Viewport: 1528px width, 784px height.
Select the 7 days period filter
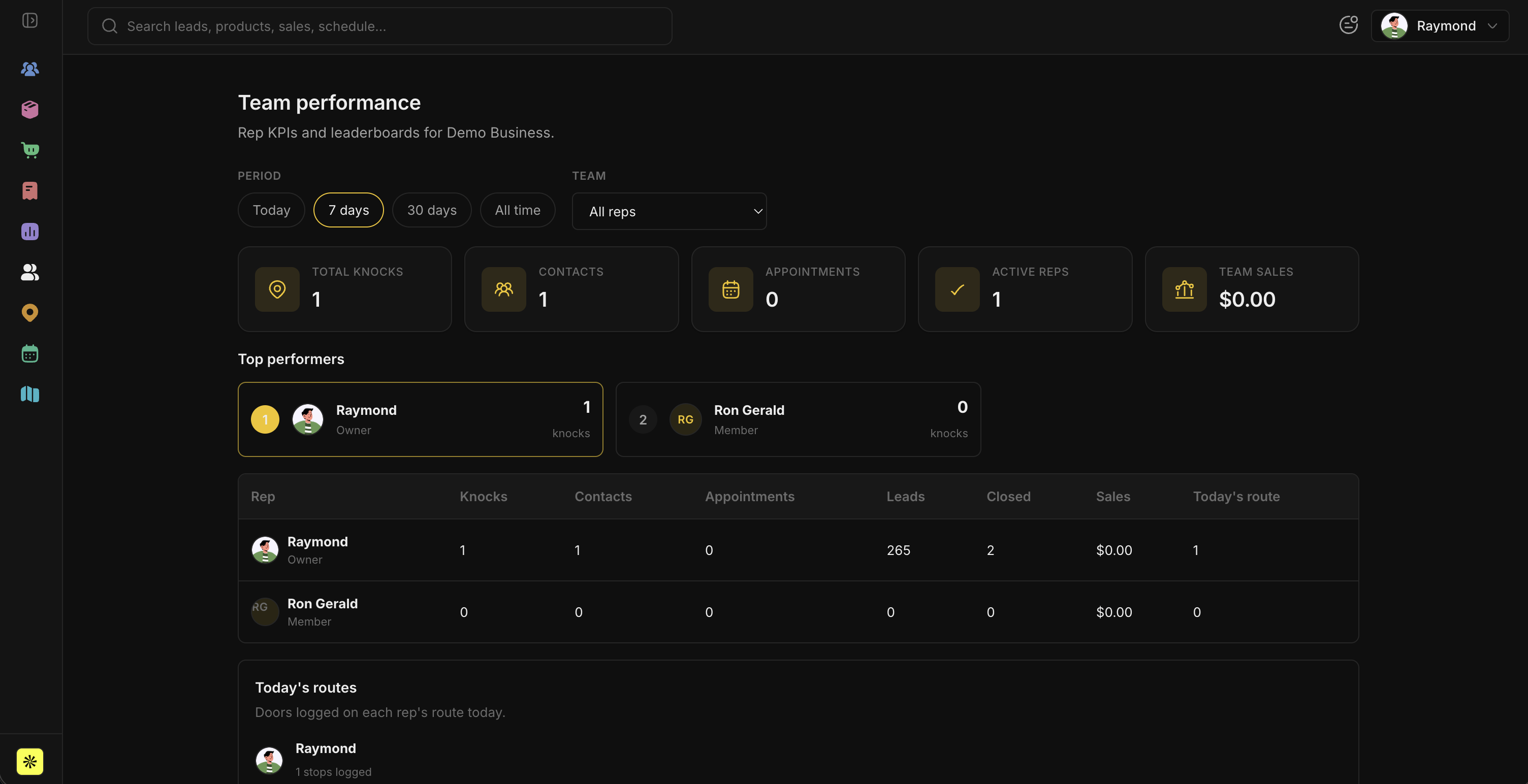pos(349,210)
